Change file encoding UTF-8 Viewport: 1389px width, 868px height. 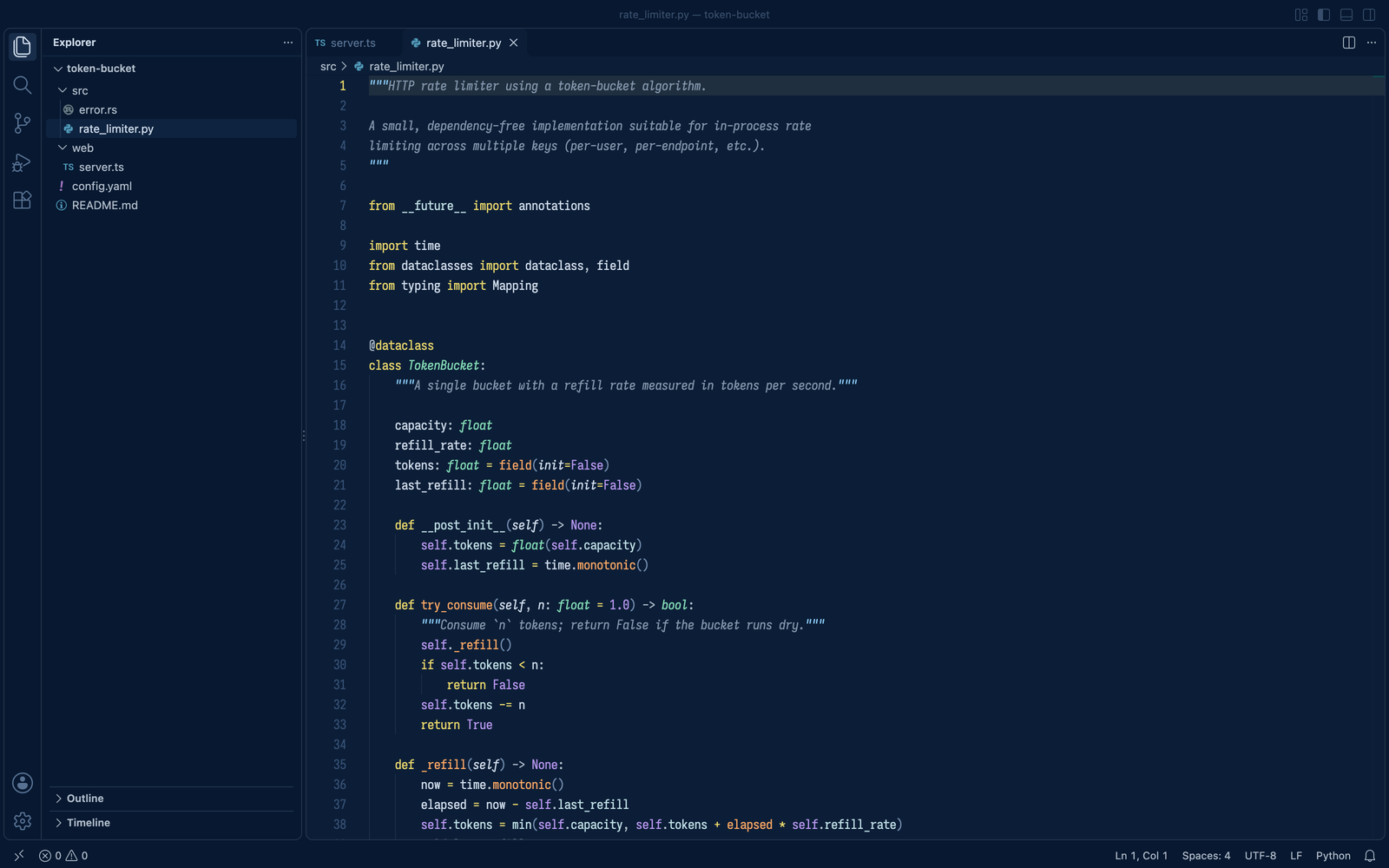(x=1261, y=856)
